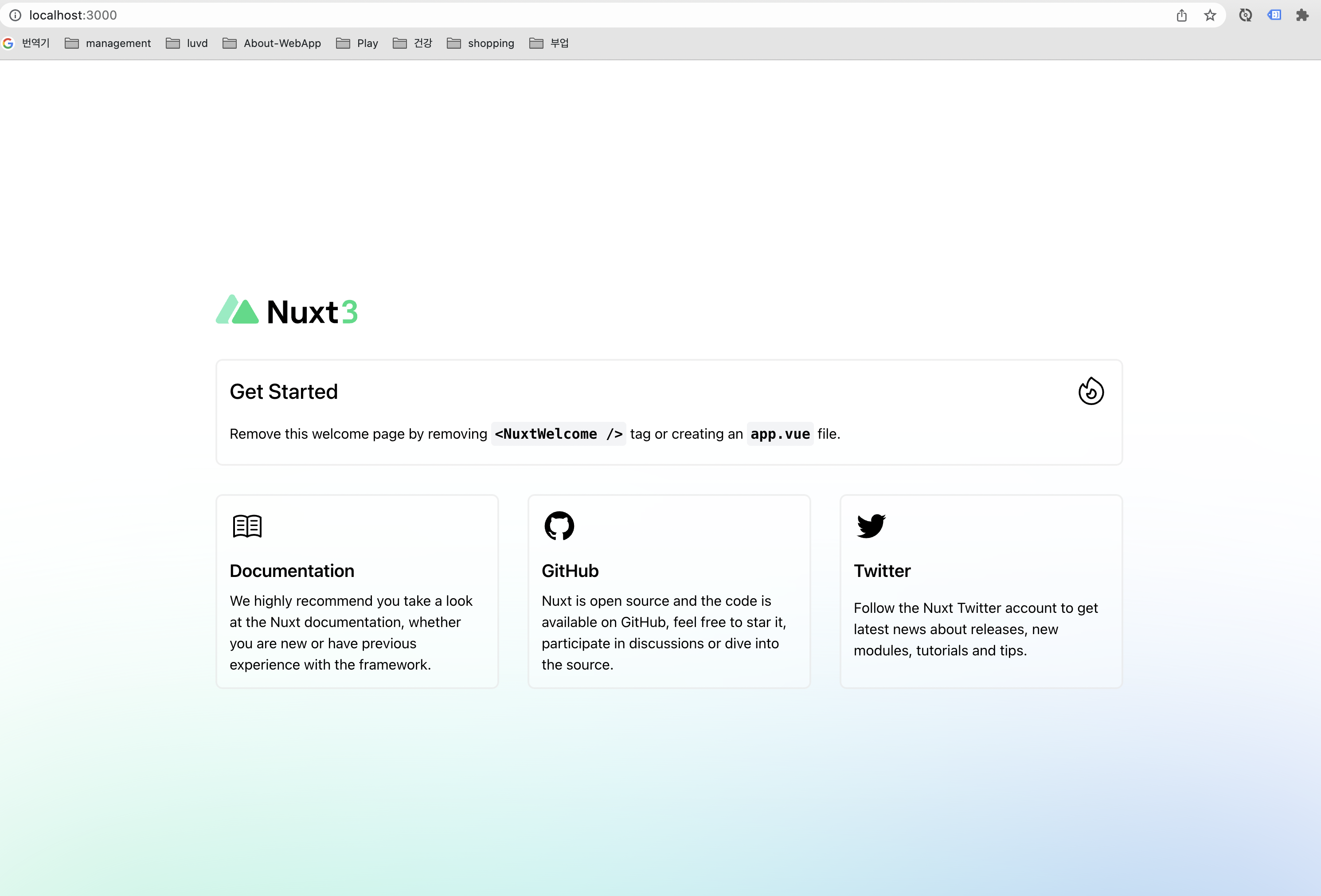
Task: Click the share page icon
Action: point(1182,16)
